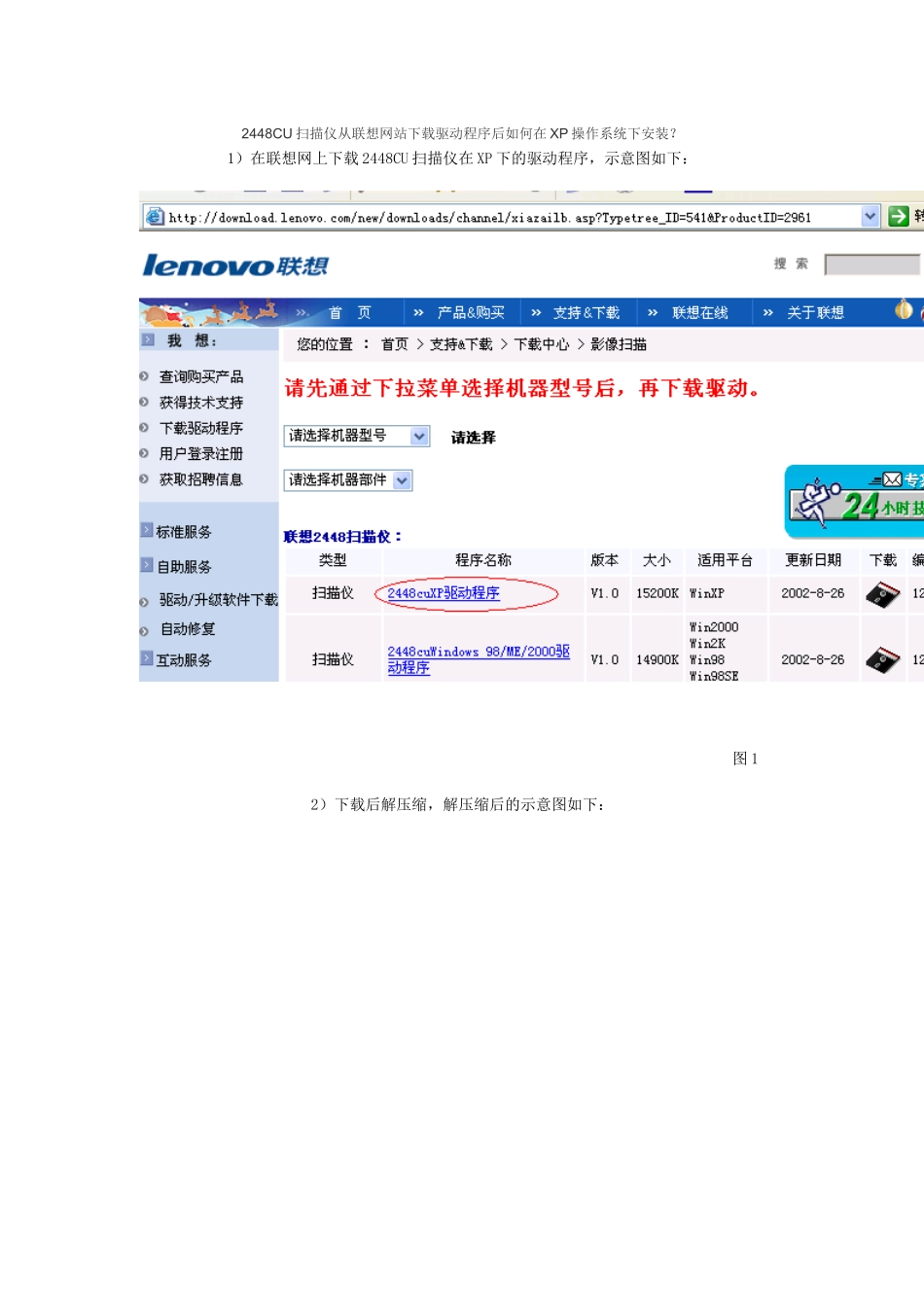Click the 2448cuXP驱动程序 link
924x1307 pixels.
[444, 593]
